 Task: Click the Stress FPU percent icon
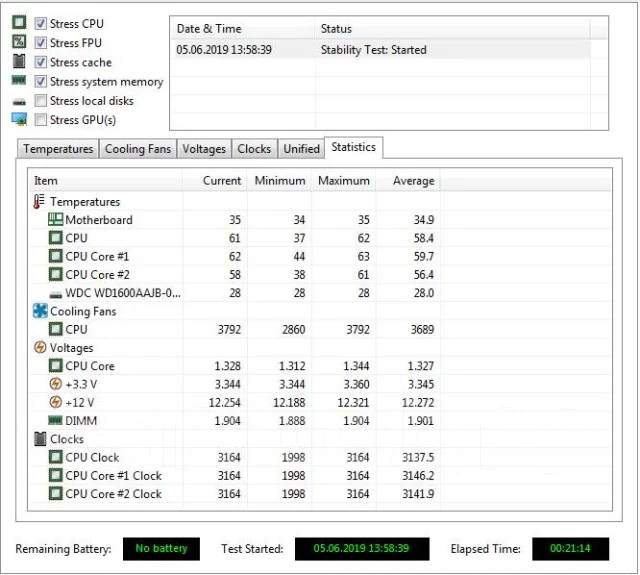coord(19,42)
